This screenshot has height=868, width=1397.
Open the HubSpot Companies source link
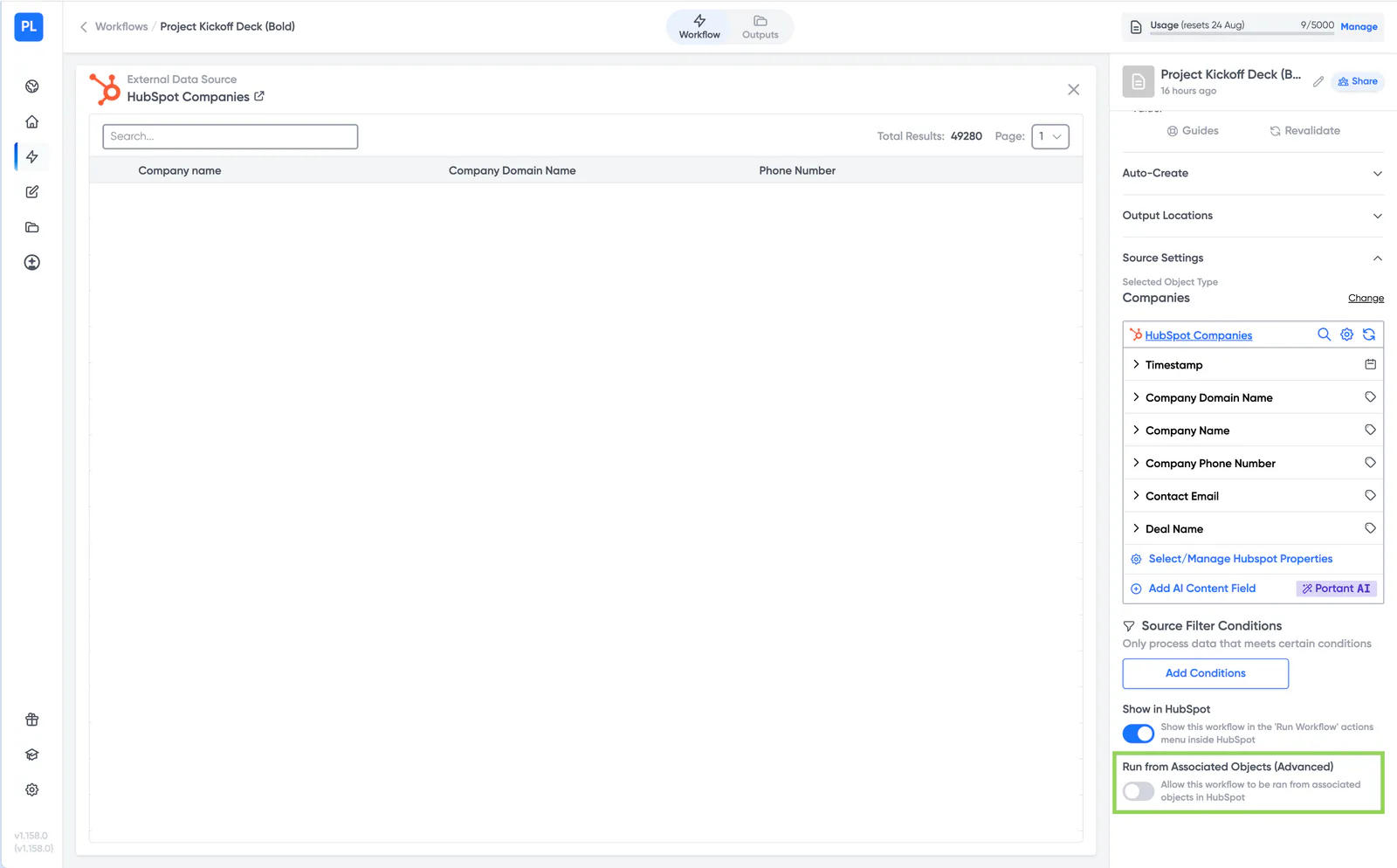tap(1198, 335)
